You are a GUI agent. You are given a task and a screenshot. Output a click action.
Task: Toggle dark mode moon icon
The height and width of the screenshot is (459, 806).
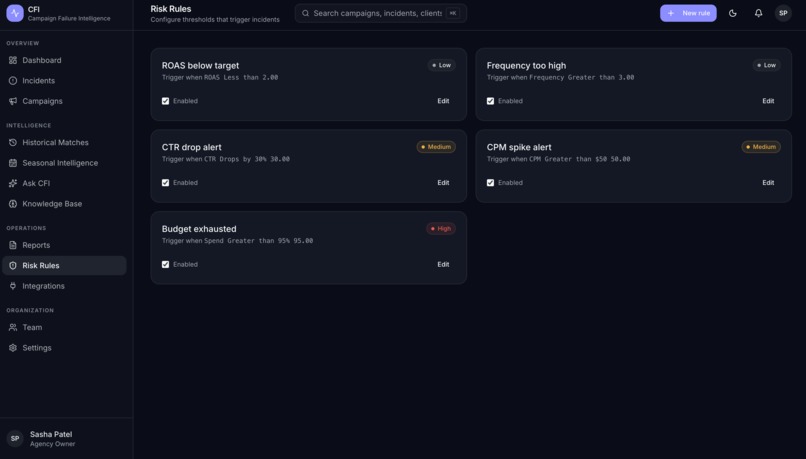732,13
